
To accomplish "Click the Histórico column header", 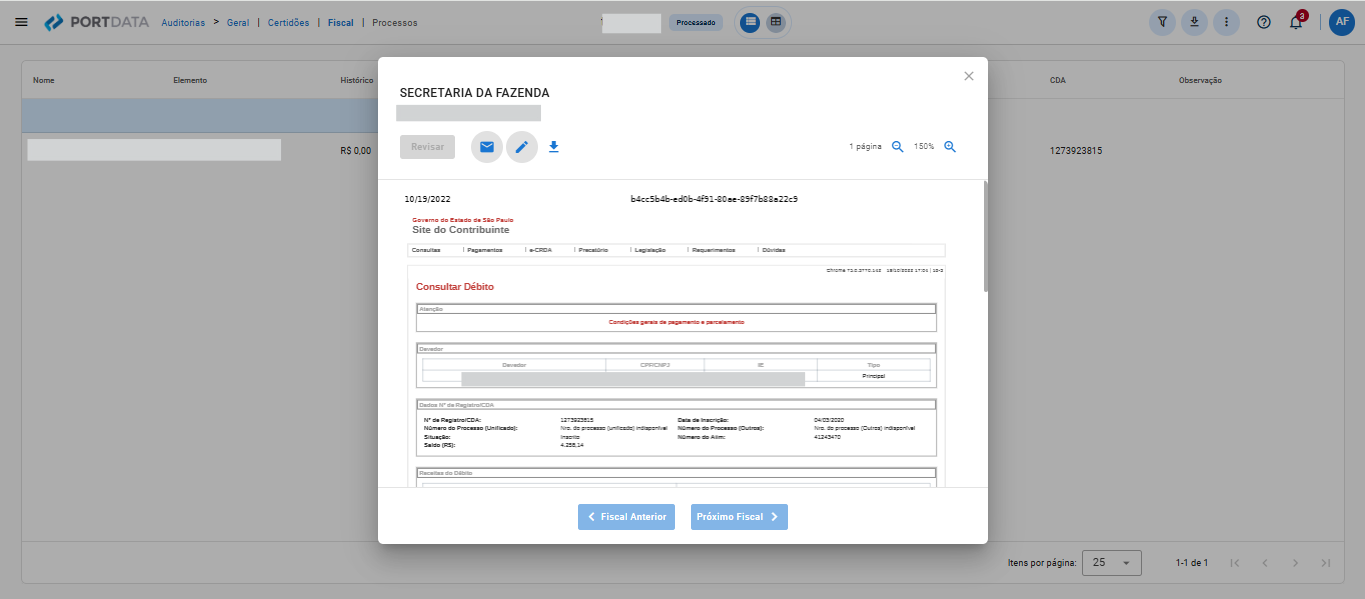I will tap(357, 80).
